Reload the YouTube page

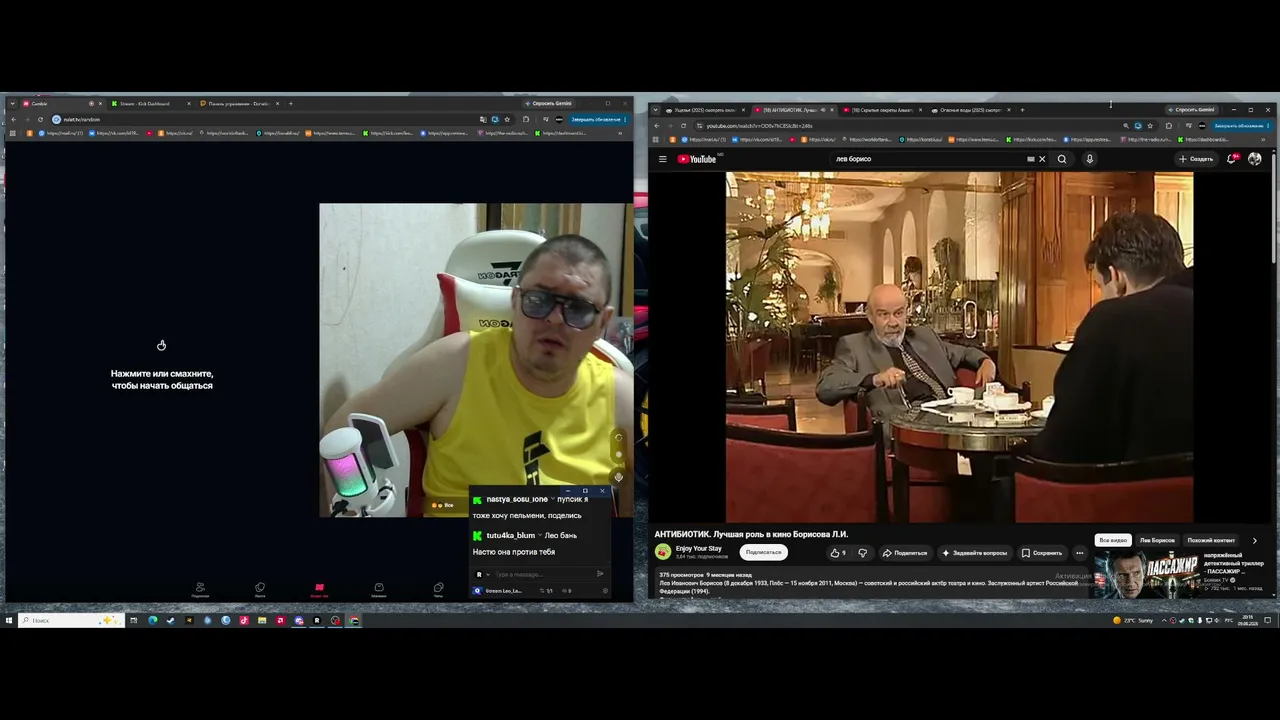coord(684,126)
